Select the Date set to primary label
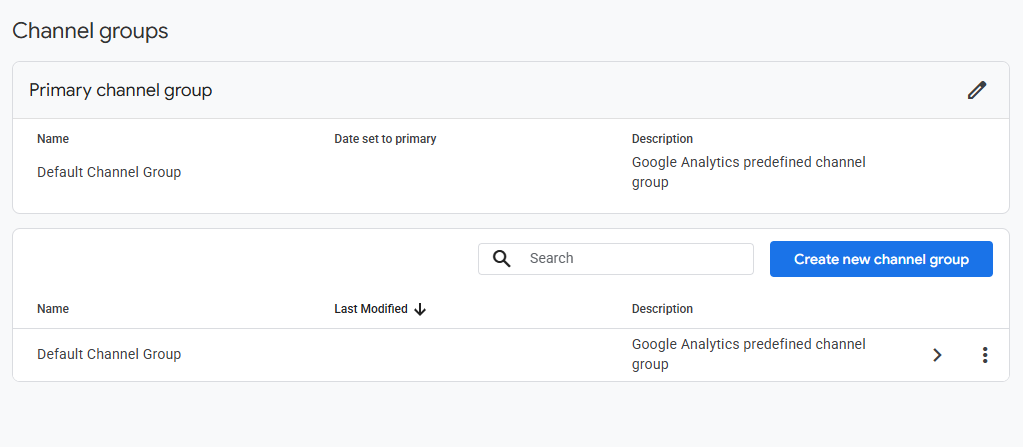Viewport: 1023px width, 447px height. [x=385, y=139]
